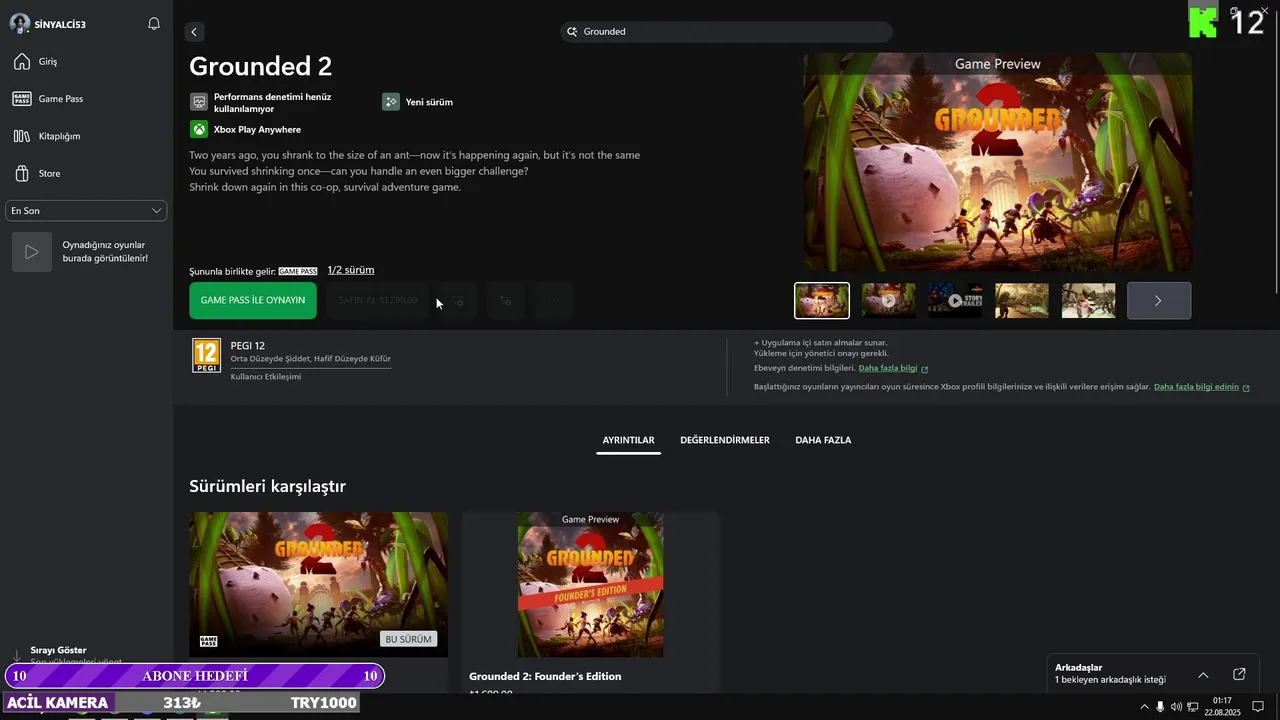Click the Arkadaşlar friend request text
1280x720 pixels.
tap(1110, 680)
